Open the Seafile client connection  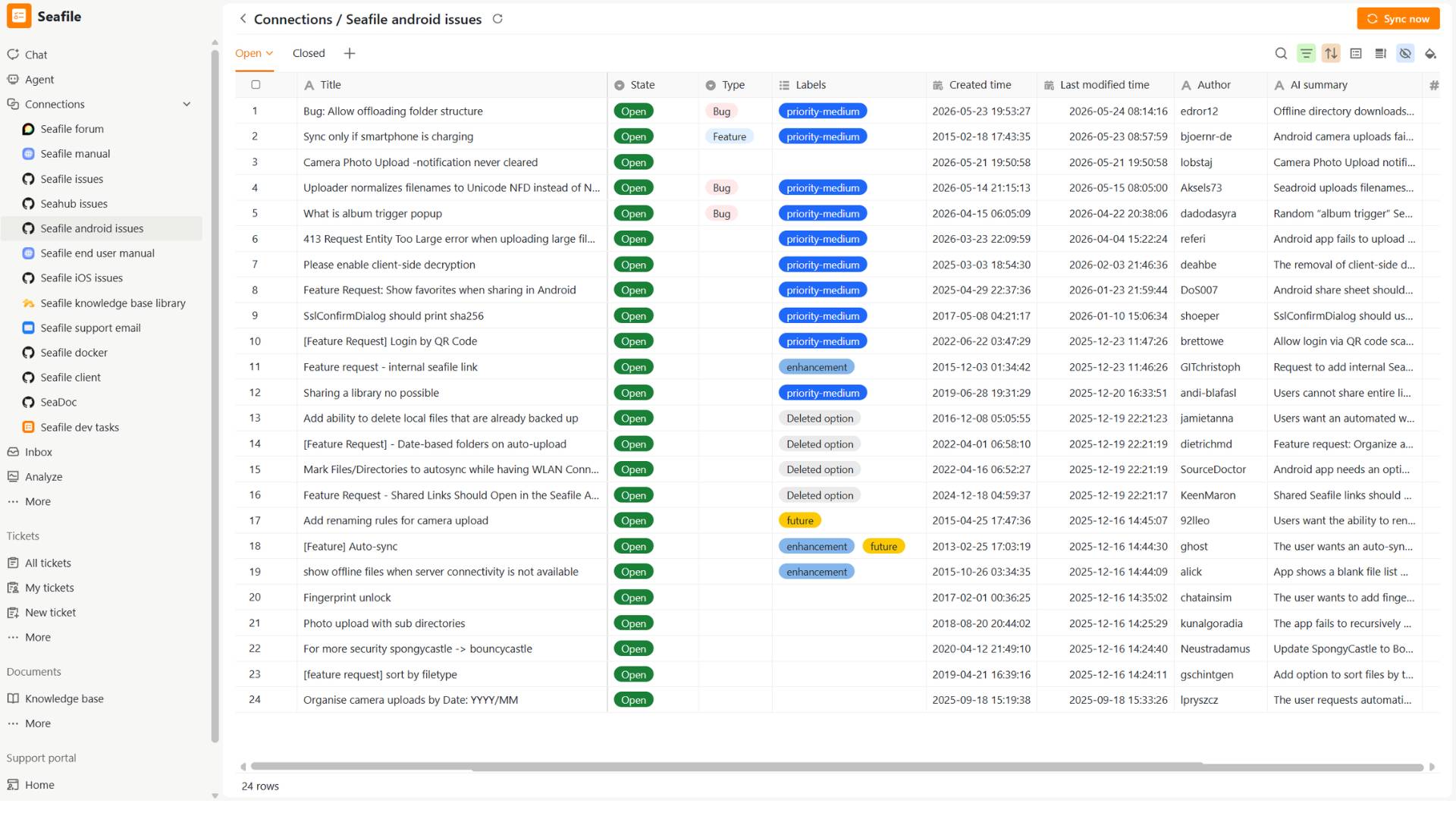tap(71, 378)
